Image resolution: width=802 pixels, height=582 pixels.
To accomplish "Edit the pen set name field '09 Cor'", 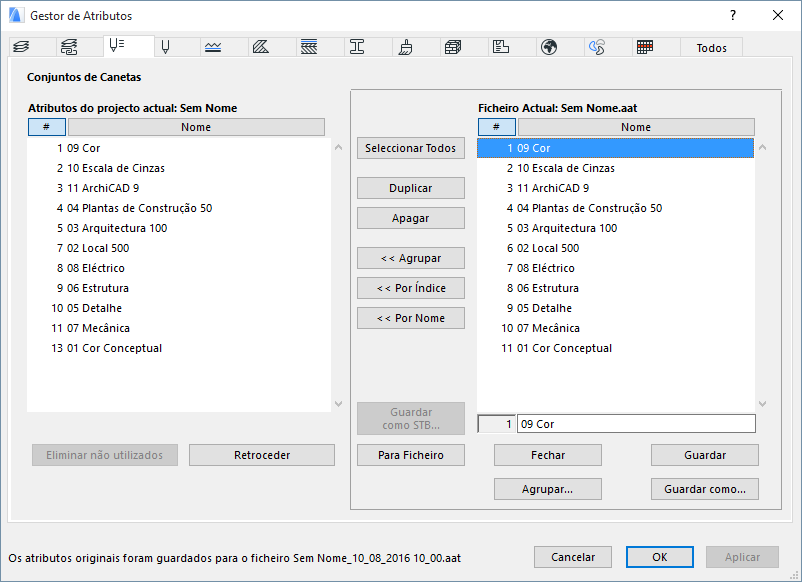I will (636, 424).
